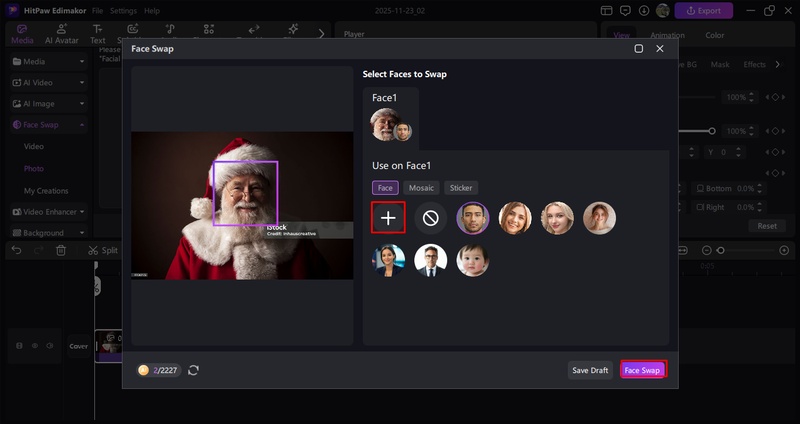Switch to the Mosaic option tab

tap(421, 188)
